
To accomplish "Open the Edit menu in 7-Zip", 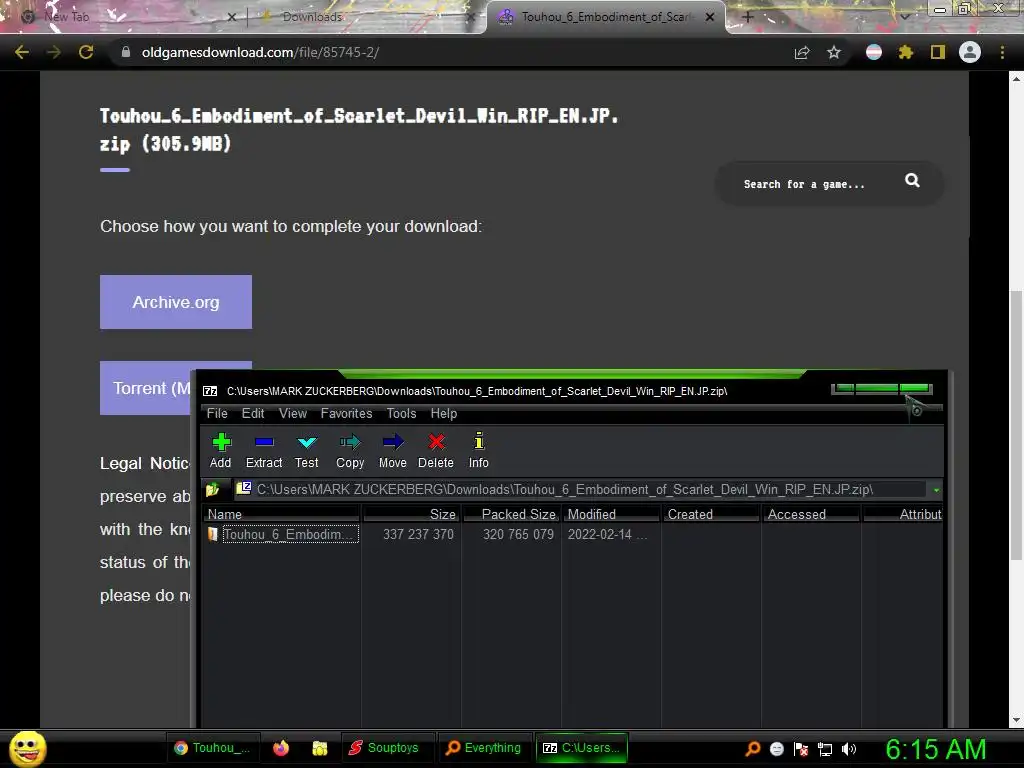I will [x=253, y=413].
